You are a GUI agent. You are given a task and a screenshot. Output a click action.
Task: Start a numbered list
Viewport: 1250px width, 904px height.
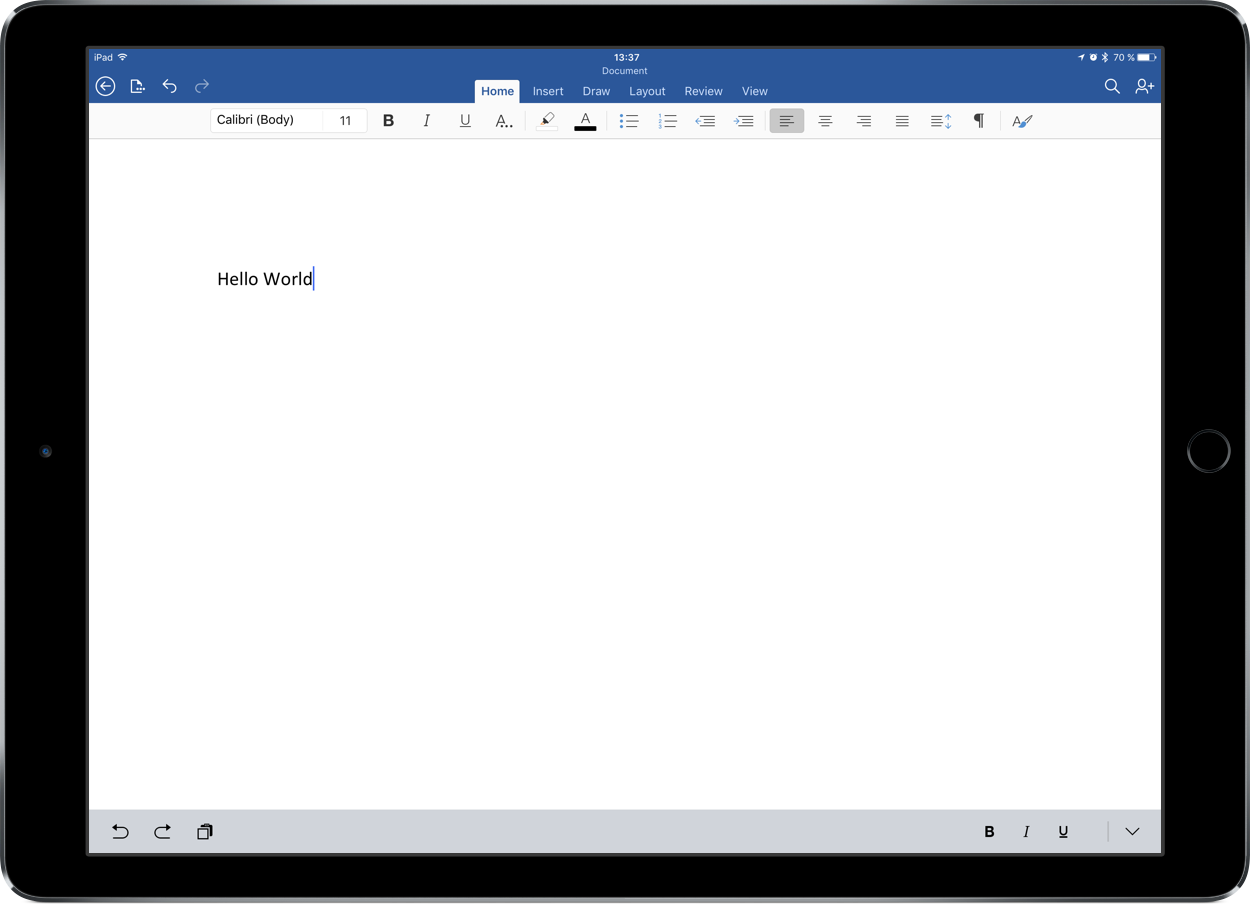click(667, 121)
